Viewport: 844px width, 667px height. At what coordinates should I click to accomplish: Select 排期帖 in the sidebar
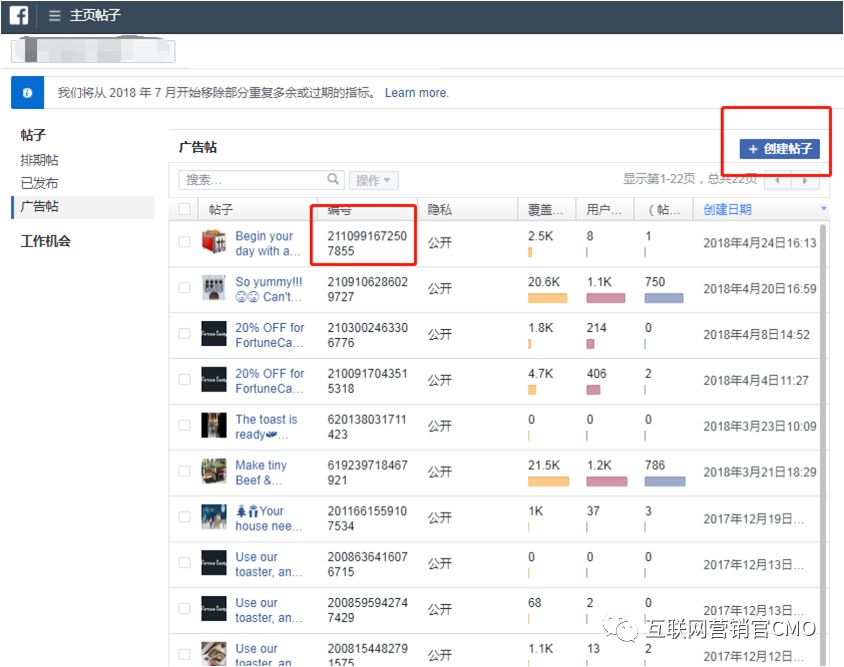point(39,160)
